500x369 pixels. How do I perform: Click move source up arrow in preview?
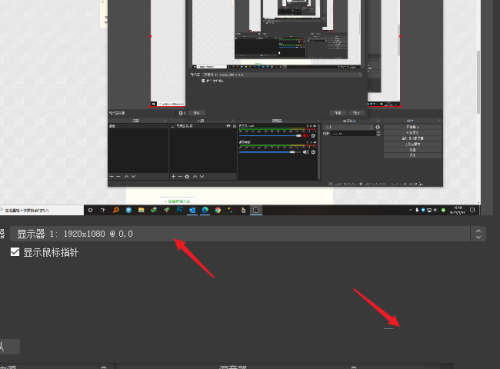(195, 176)
